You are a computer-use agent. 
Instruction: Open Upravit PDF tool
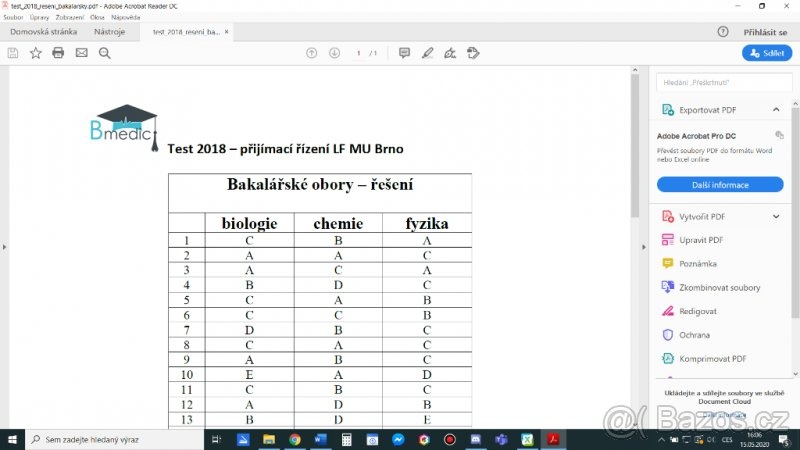pyautogui.click(x=701, y=240)
